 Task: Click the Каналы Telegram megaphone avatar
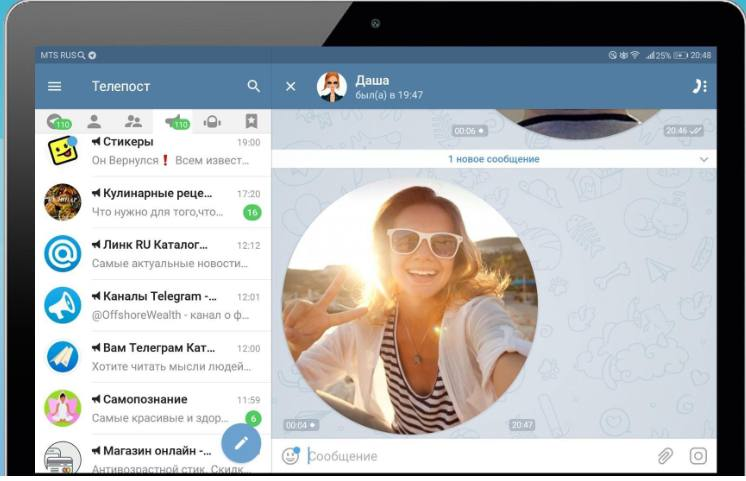(x=63, y=305)
